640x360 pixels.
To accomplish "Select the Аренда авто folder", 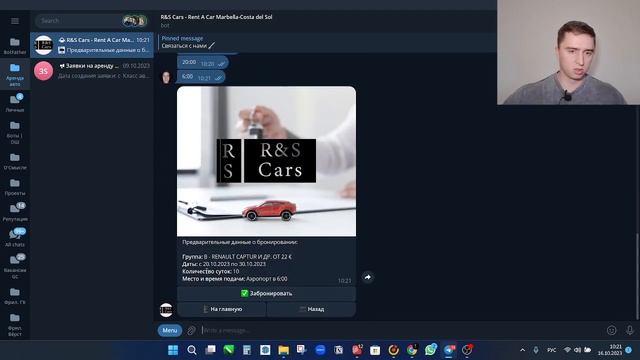I will (x=15, y=74).
